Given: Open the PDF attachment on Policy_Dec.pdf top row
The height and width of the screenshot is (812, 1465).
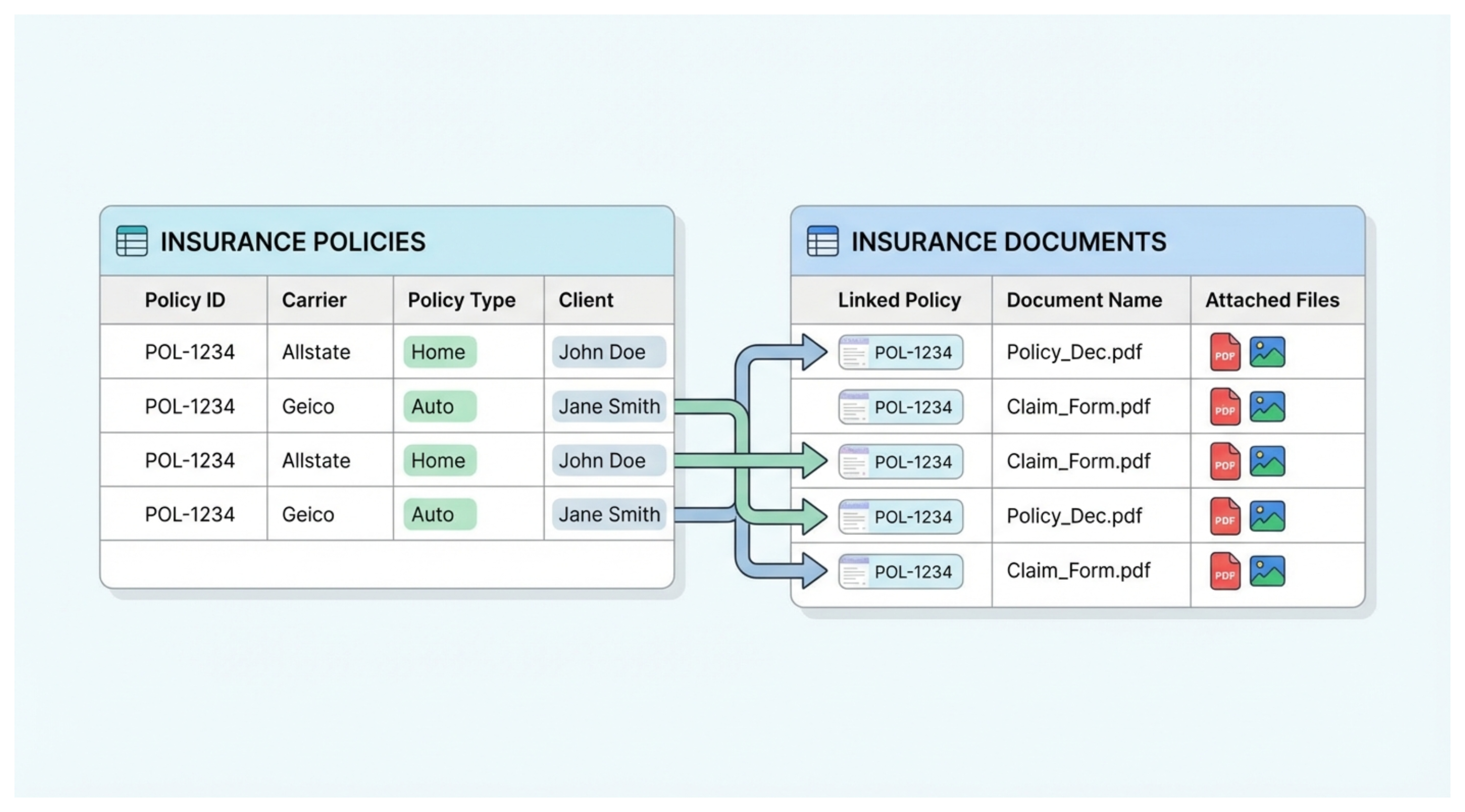Looking at the screenshot, I should (1226, 351).
